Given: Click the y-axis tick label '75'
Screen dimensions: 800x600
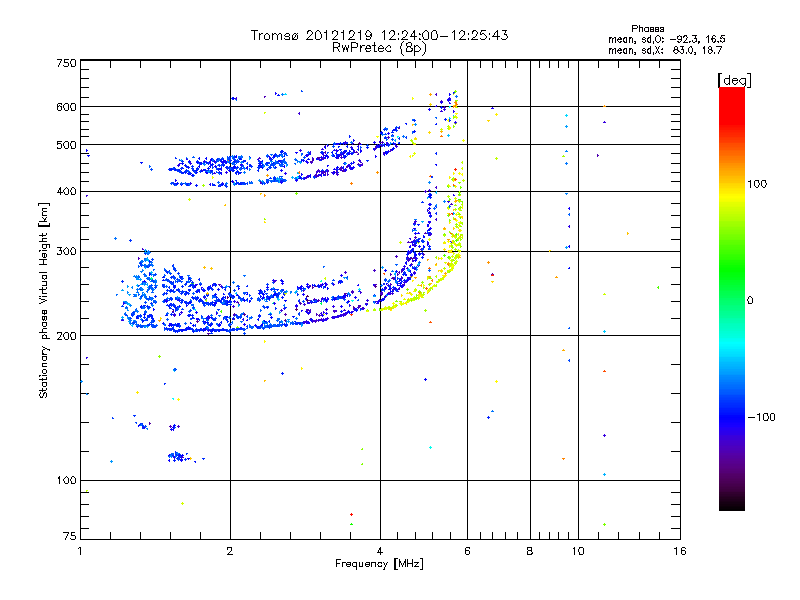Looking at the screenshot, I should [70, 536].
